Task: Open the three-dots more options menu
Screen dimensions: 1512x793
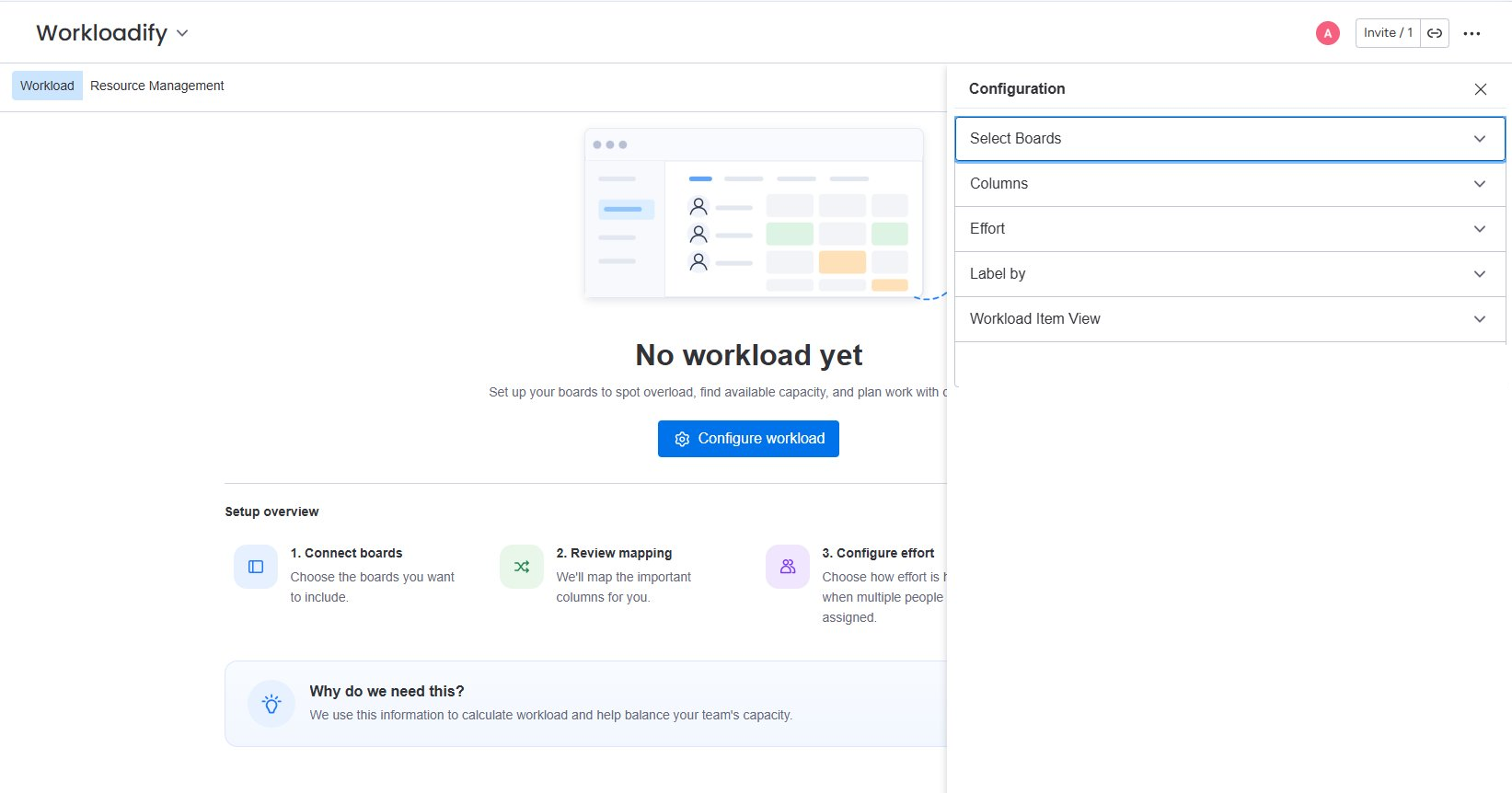Action: [x=1472, y=33]
